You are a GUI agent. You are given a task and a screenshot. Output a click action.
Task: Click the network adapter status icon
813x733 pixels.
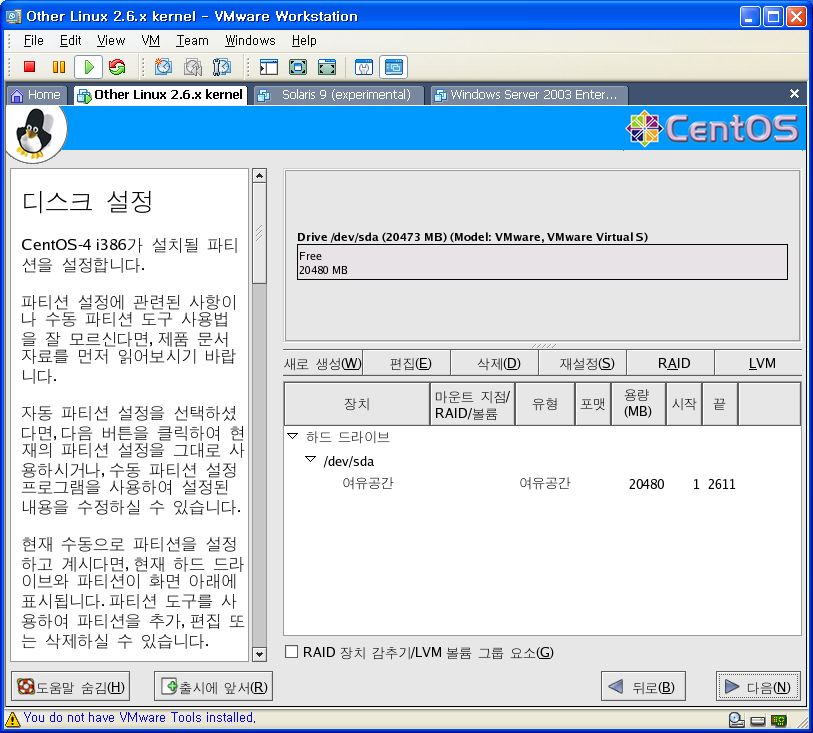click(x=778, y=718)
